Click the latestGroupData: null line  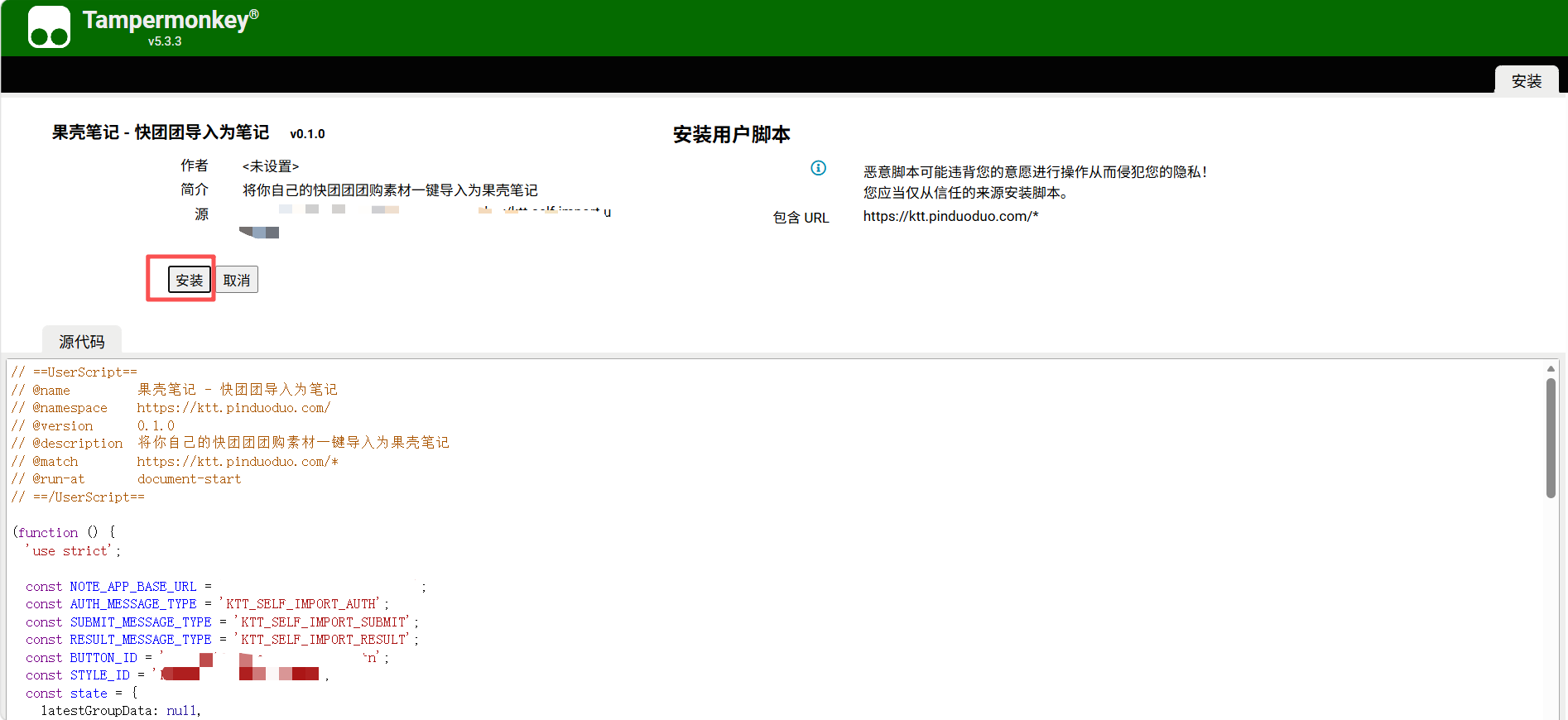(121, 710)
